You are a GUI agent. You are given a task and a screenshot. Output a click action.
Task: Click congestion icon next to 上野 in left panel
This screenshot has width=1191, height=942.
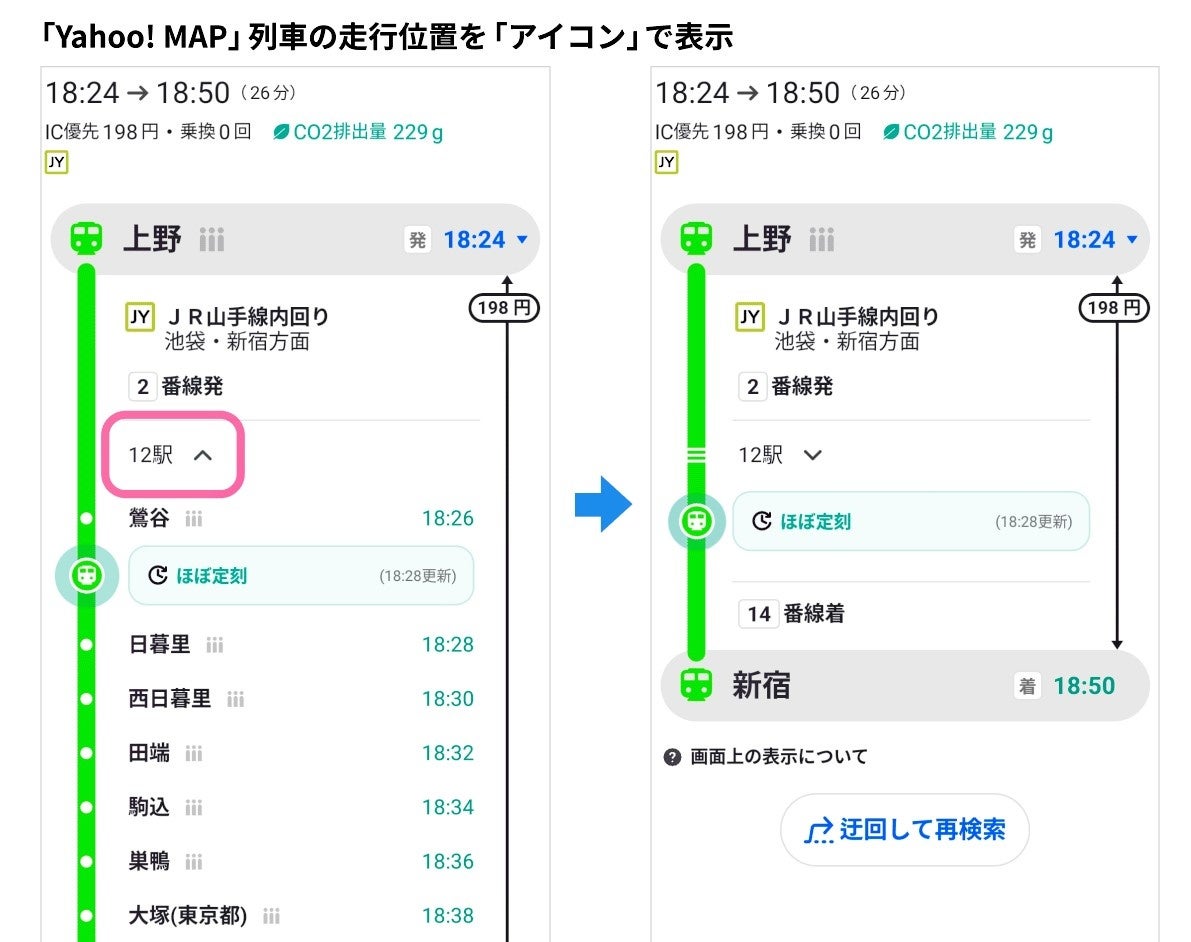[x=212, y=239]
